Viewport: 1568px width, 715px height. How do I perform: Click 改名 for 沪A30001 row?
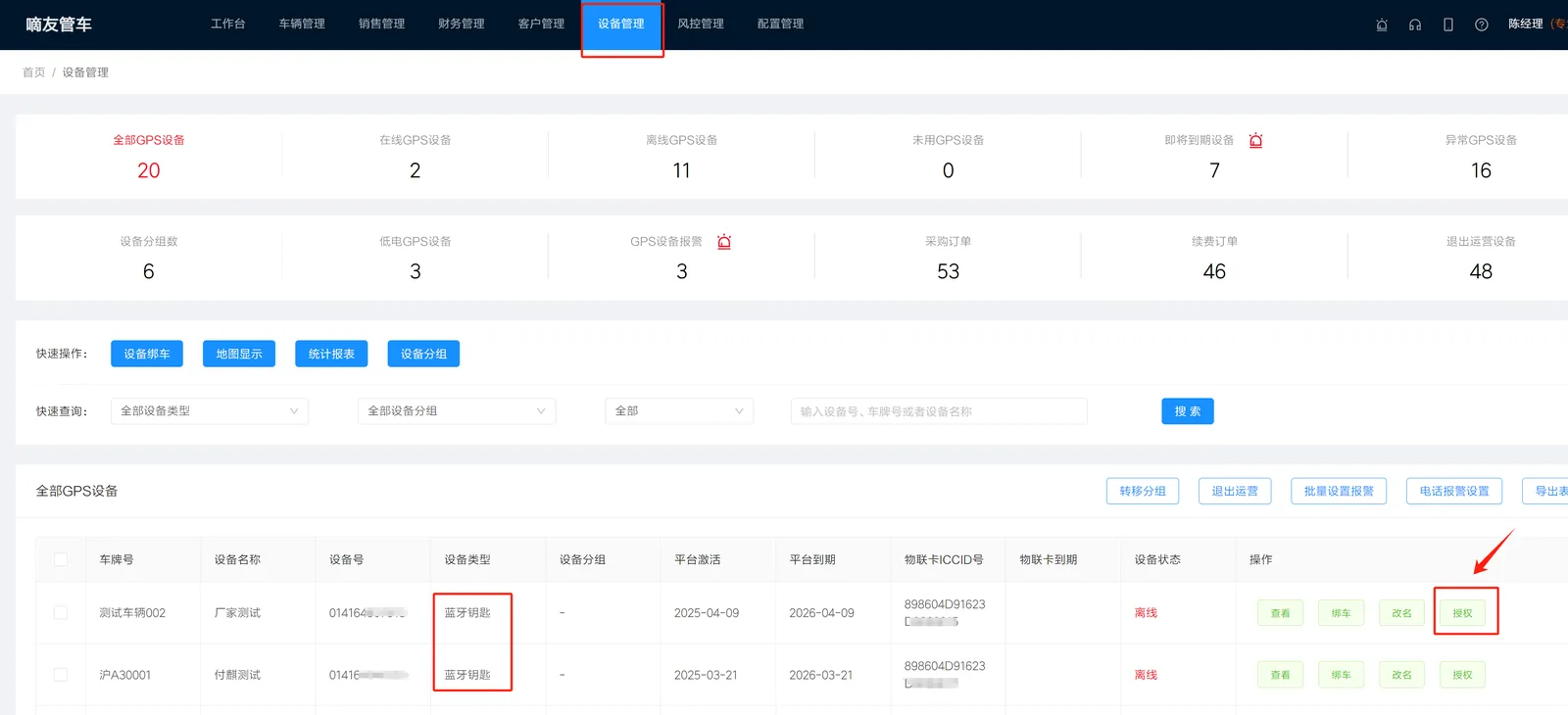[1401, 675]
